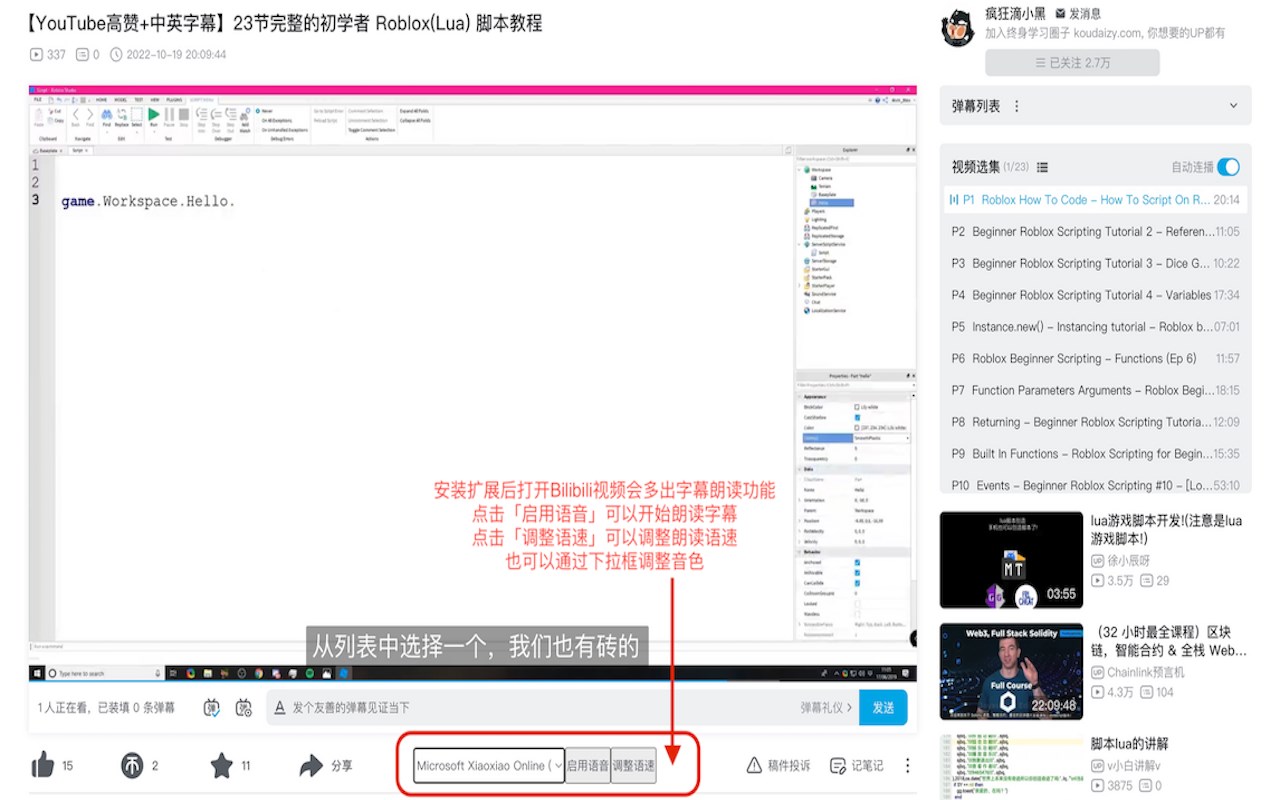Open FILE menu in Roblox Studio
Image resolution: width=1280 pixels, height=800 pixels.
click(38, 100)
